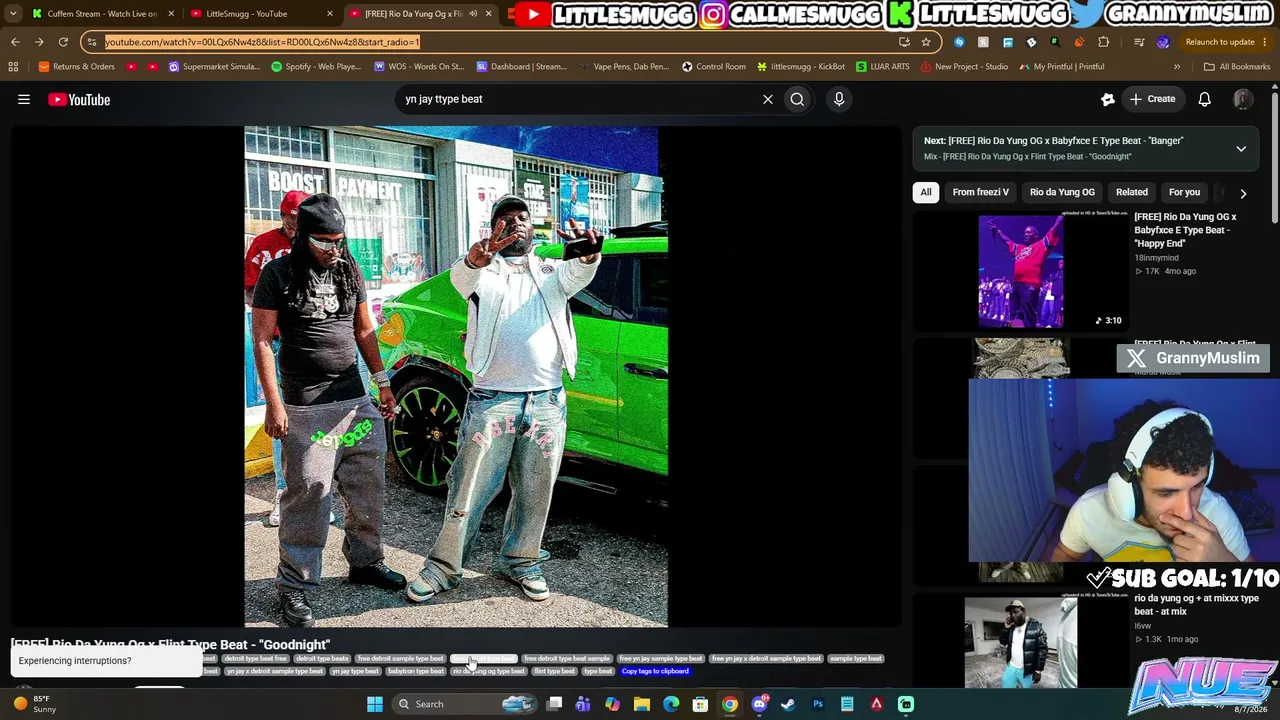Click the Create button
Image resolution: width=1280 pixels, height=720 pixels.
[1152, 99]
